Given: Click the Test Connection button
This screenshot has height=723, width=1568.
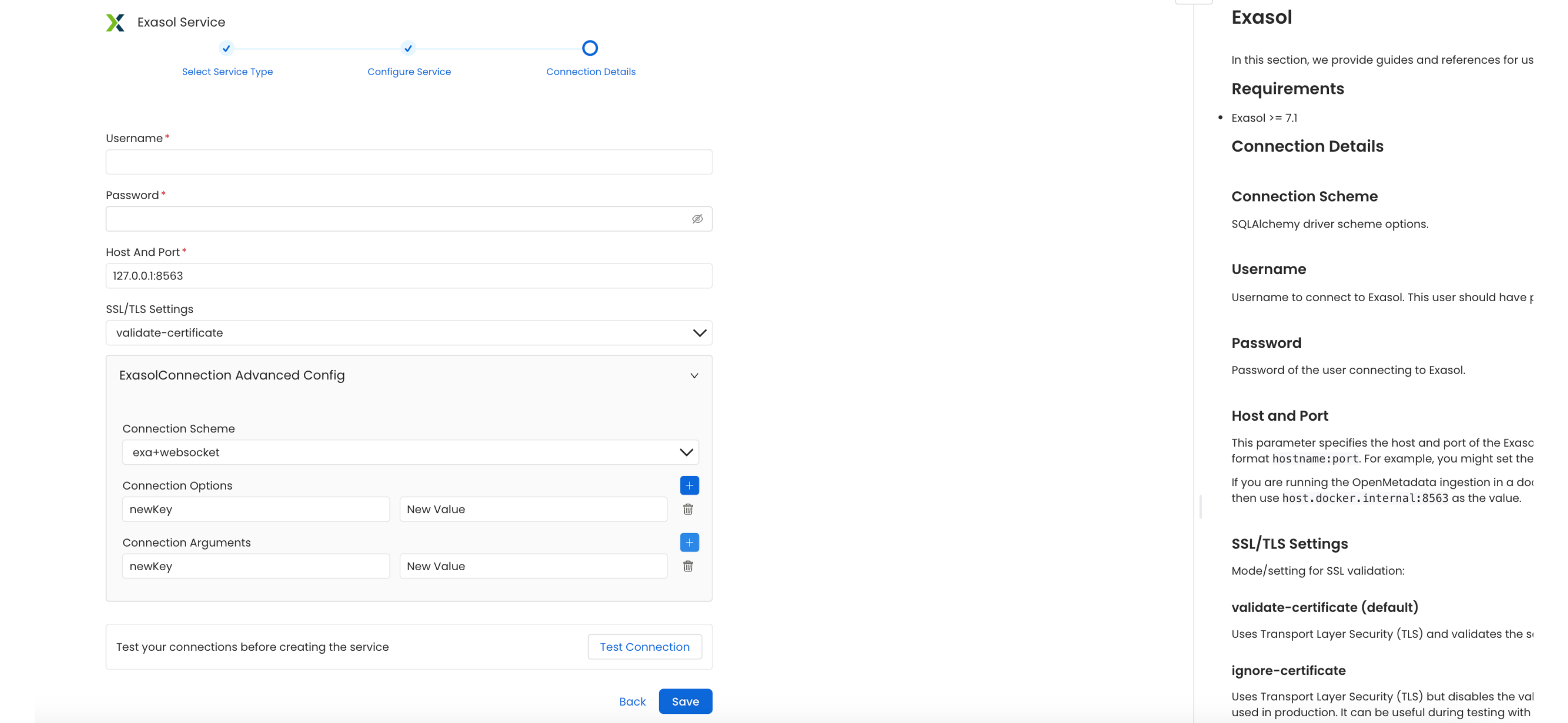Looking at the screenshot, I should 645,646.
